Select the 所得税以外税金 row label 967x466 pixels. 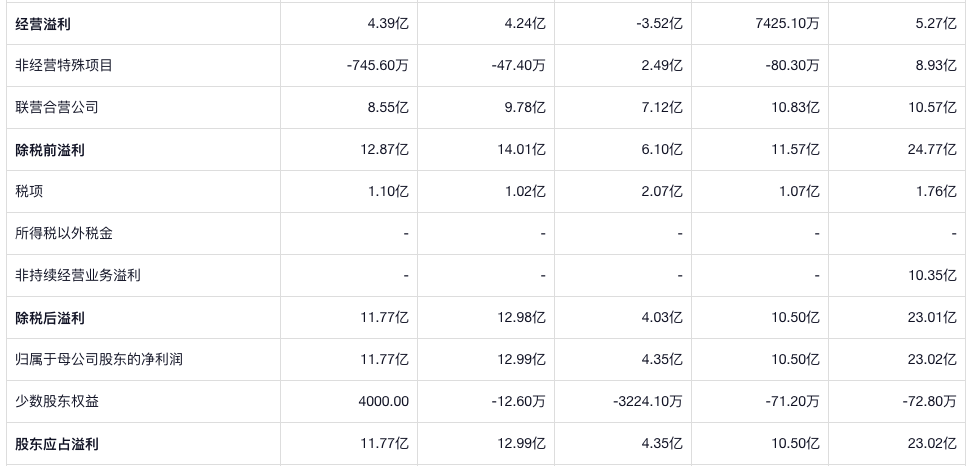coord(64,234)
